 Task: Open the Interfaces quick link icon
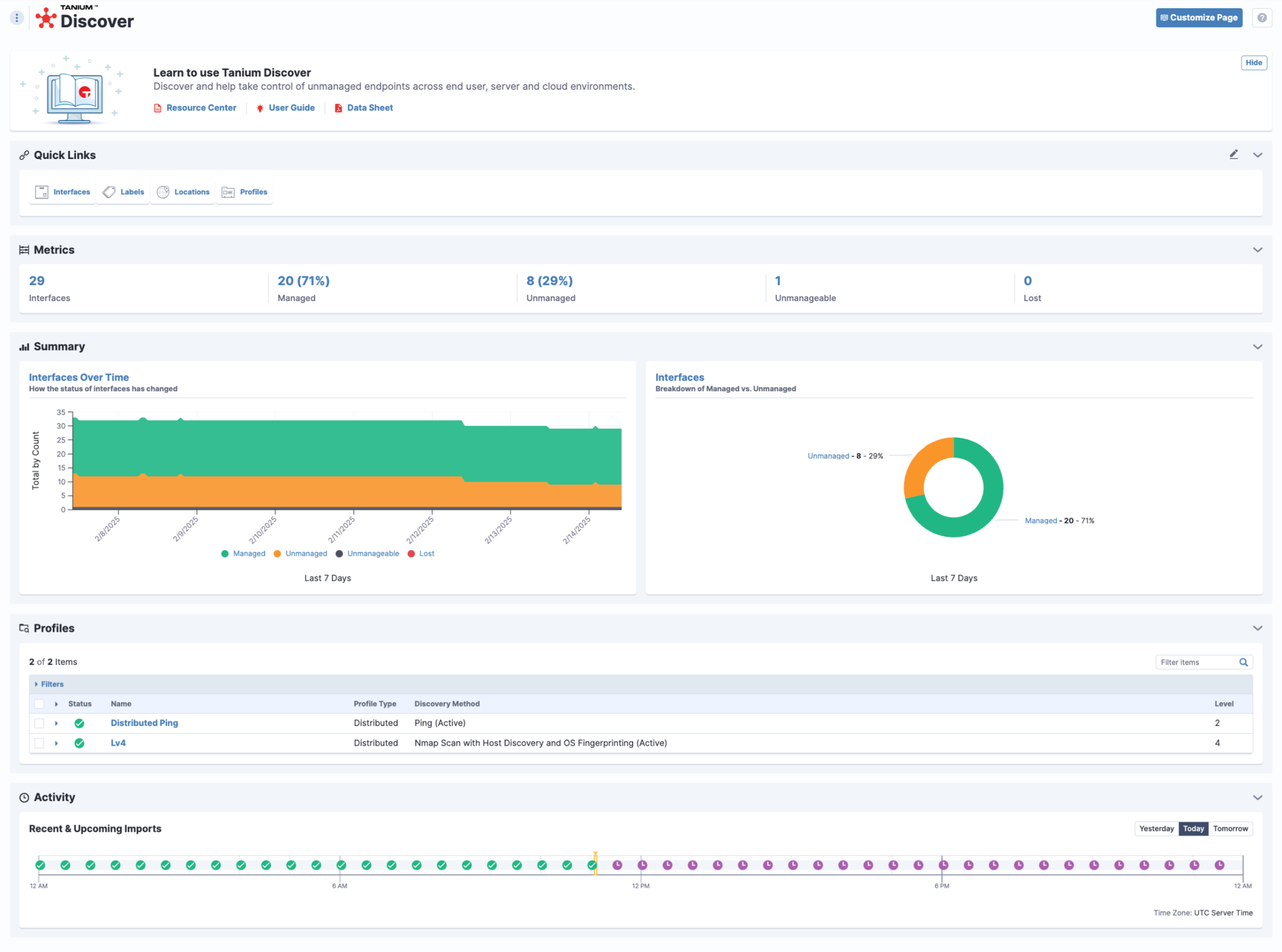(x=42, y=192)
